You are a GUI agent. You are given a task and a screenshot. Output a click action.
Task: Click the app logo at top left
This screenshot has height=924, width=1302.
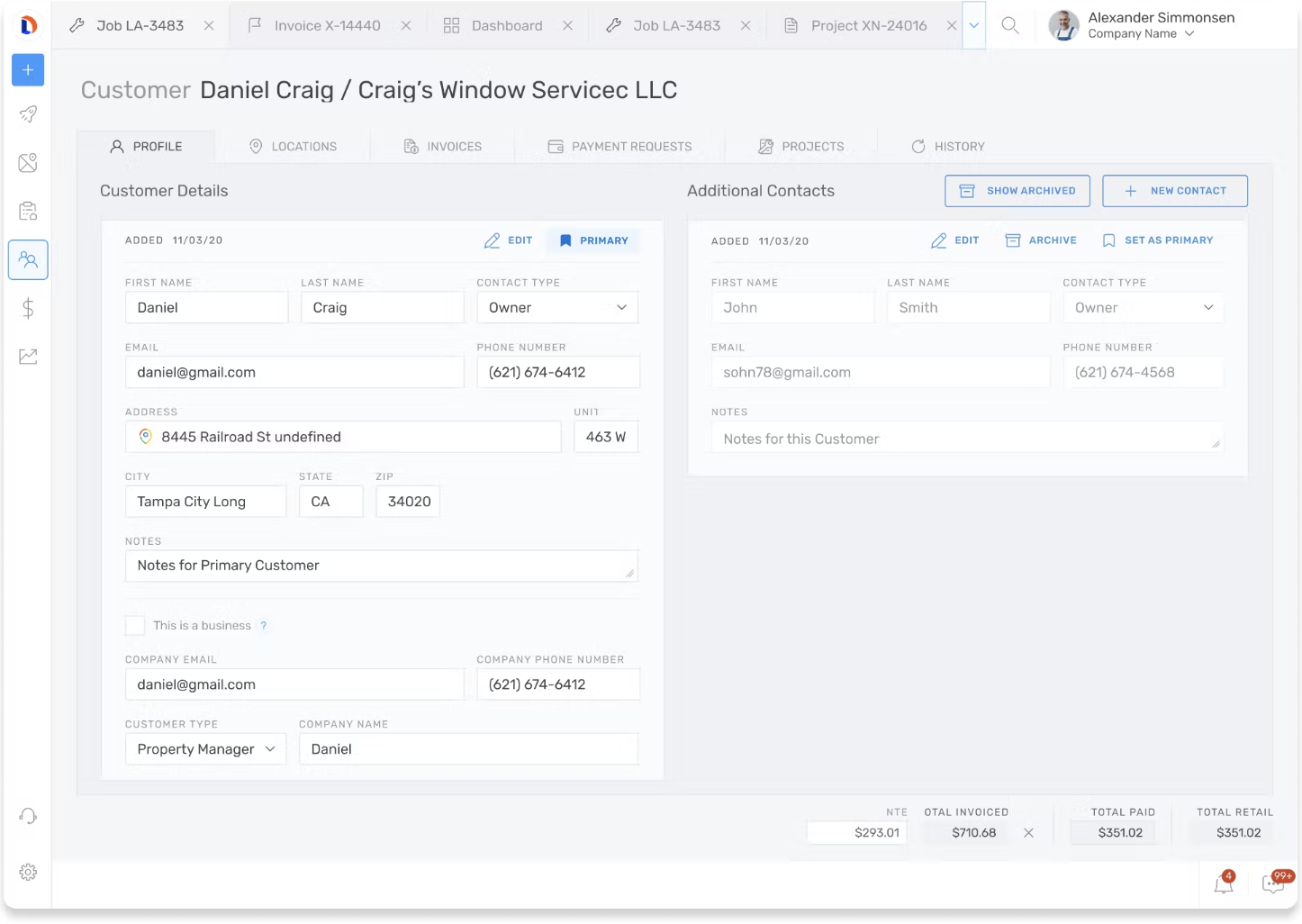[28, 25]
